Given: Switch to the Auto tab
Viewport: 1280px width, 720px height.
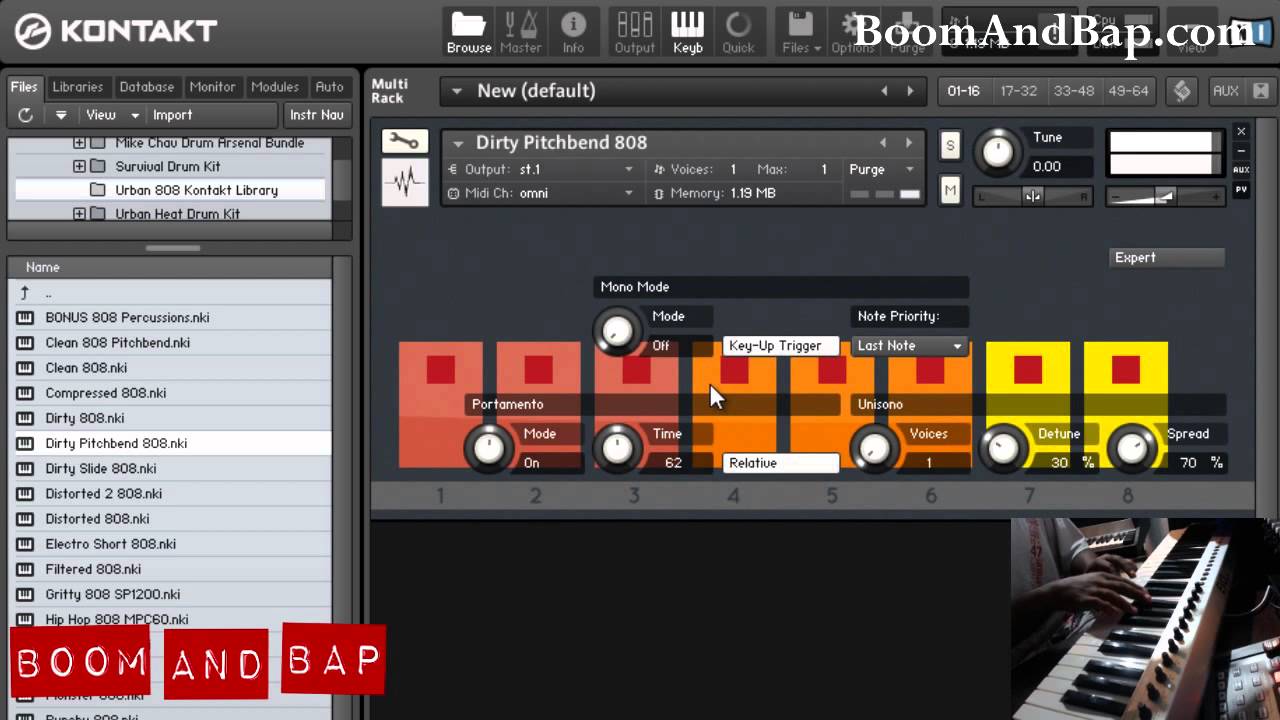Looking at the screenshot, I should coord(329,87).
